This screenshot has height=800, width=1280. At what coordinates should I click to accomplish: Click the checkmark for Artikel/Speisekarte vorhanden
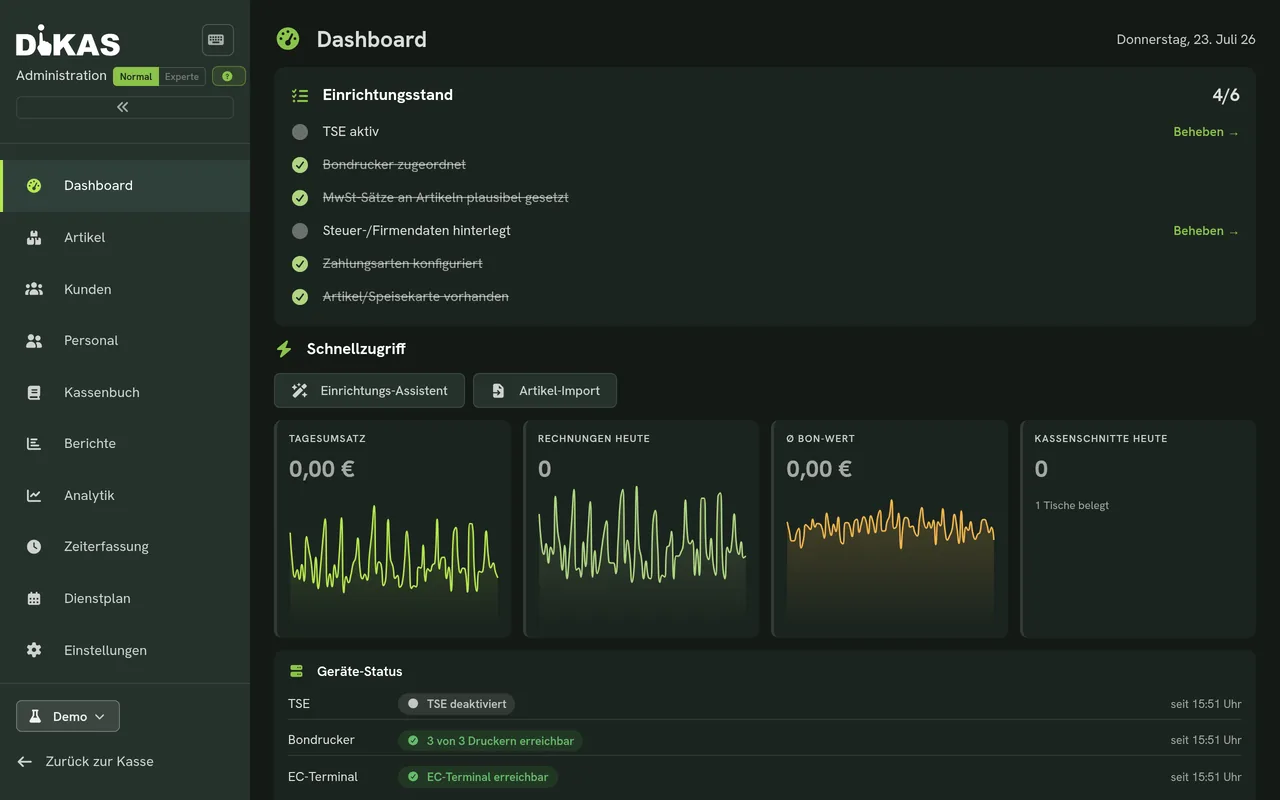[300, 297]
